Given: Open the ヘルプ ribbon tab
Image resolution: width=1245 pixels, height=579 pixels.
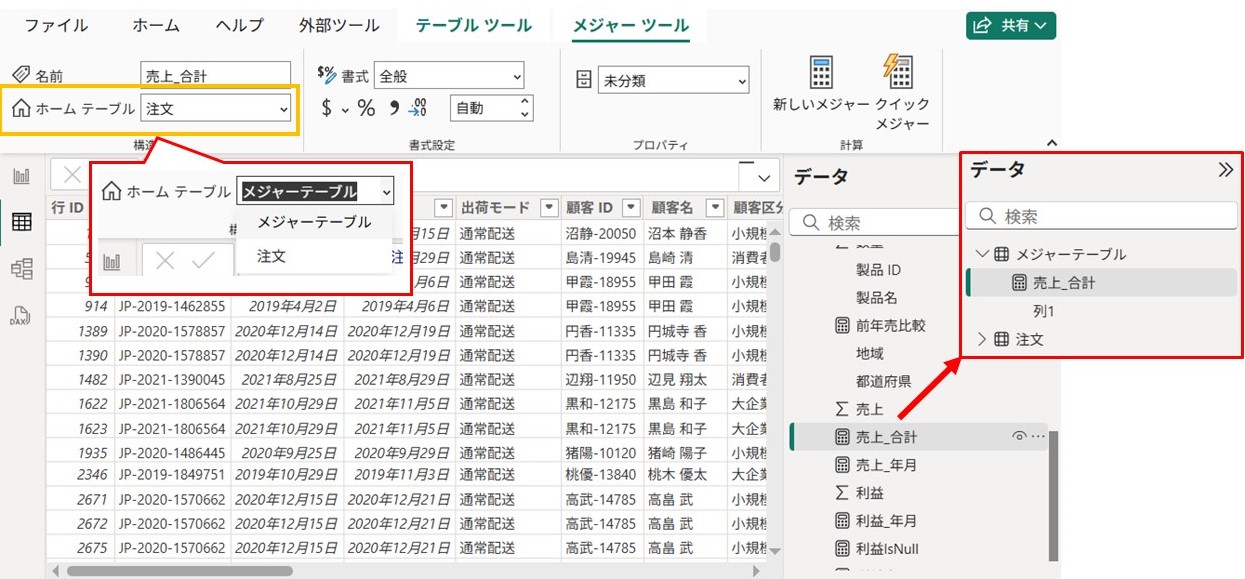Looking at the screenshot, I should click(240, 25).
